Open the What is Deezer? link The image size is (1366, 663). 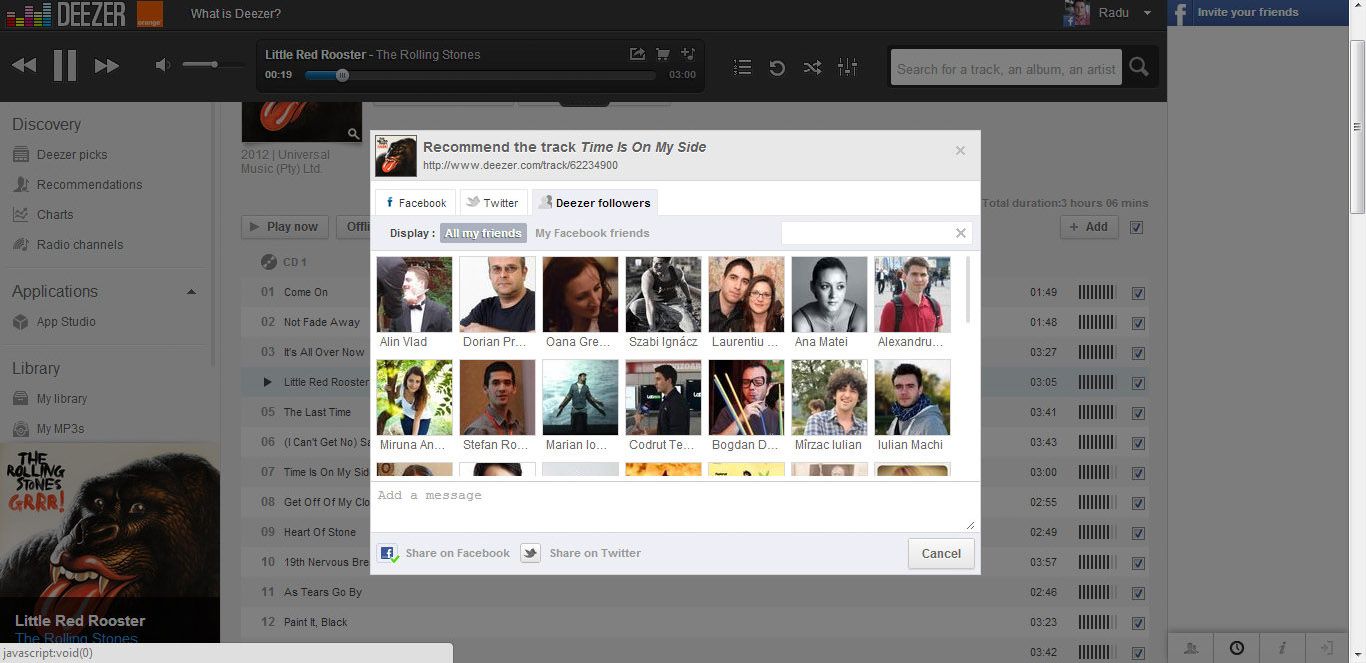click(236, 14)
